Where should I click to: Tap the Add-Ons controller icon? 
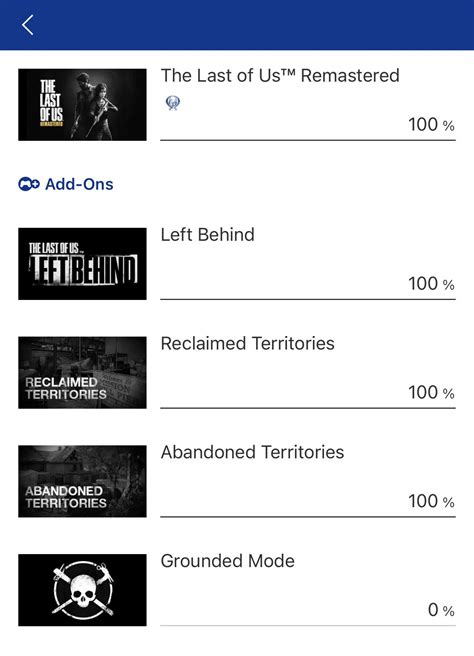[29, 184]
